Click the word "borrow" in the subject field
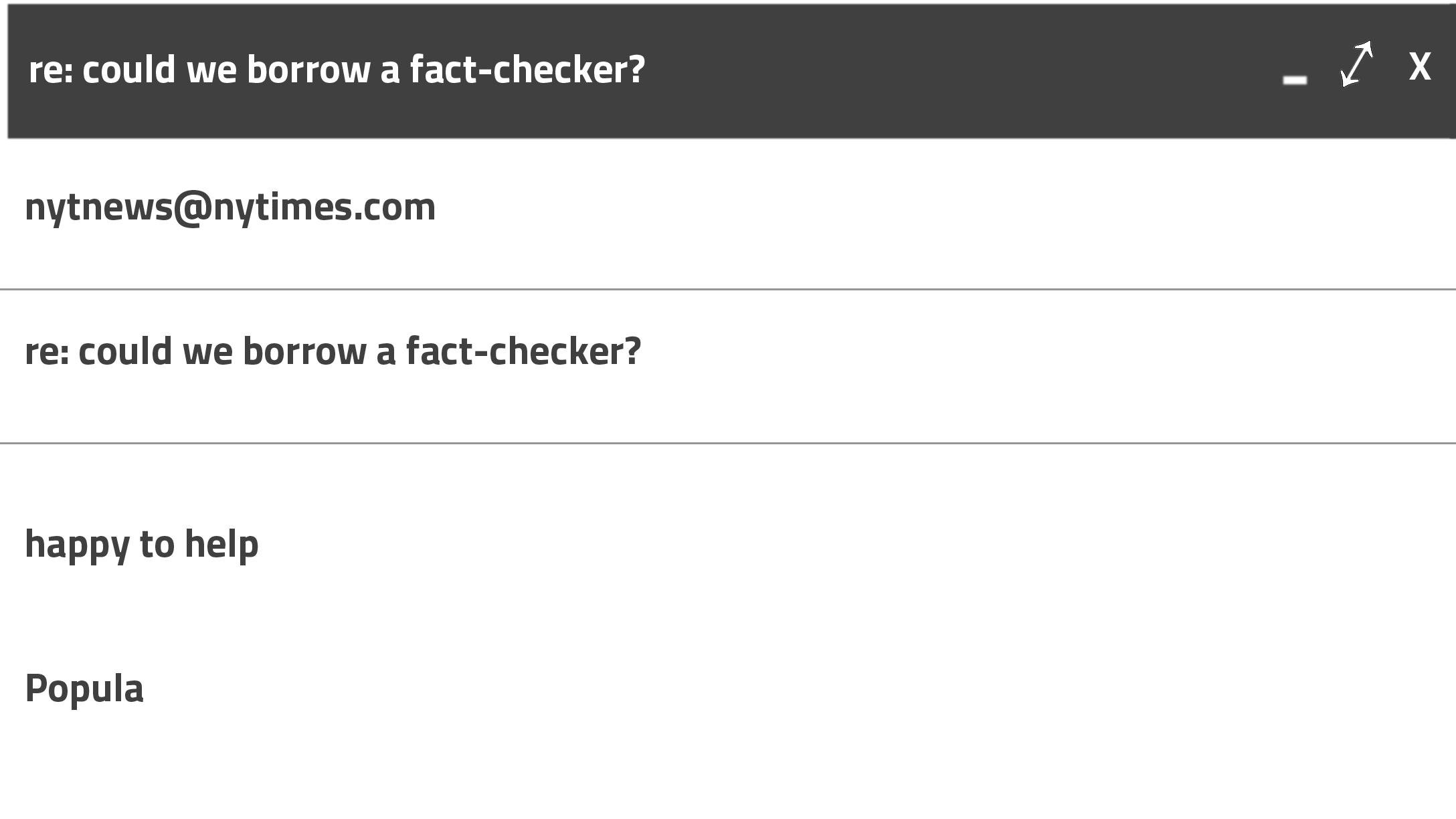The width and height of the screenshot is (1456, 819). pos(304,352)
